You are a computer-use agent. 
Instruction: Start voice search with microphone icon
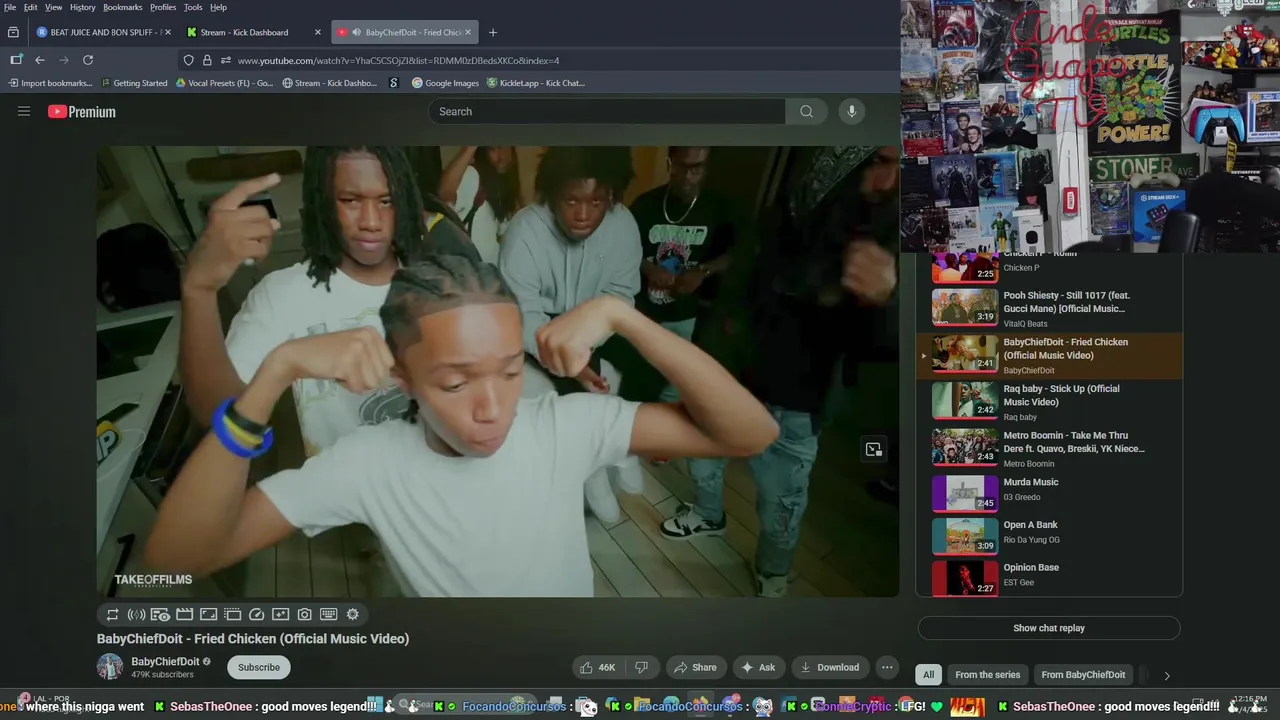point(851,112)
